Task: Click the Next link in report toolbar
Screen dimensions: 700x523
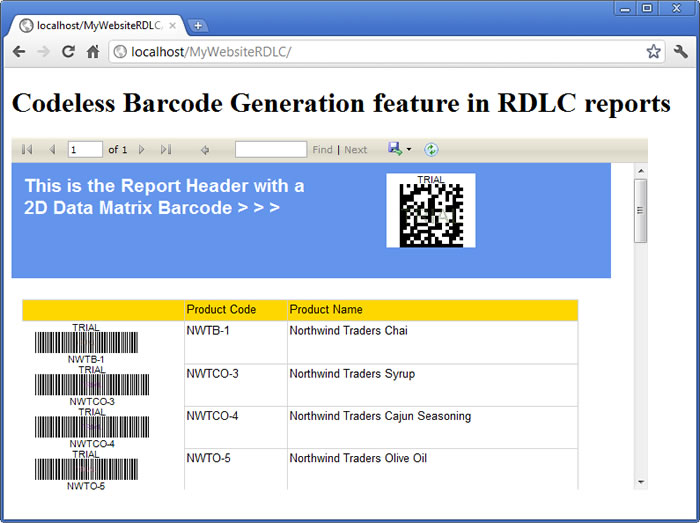Action: tap(356, 150)
